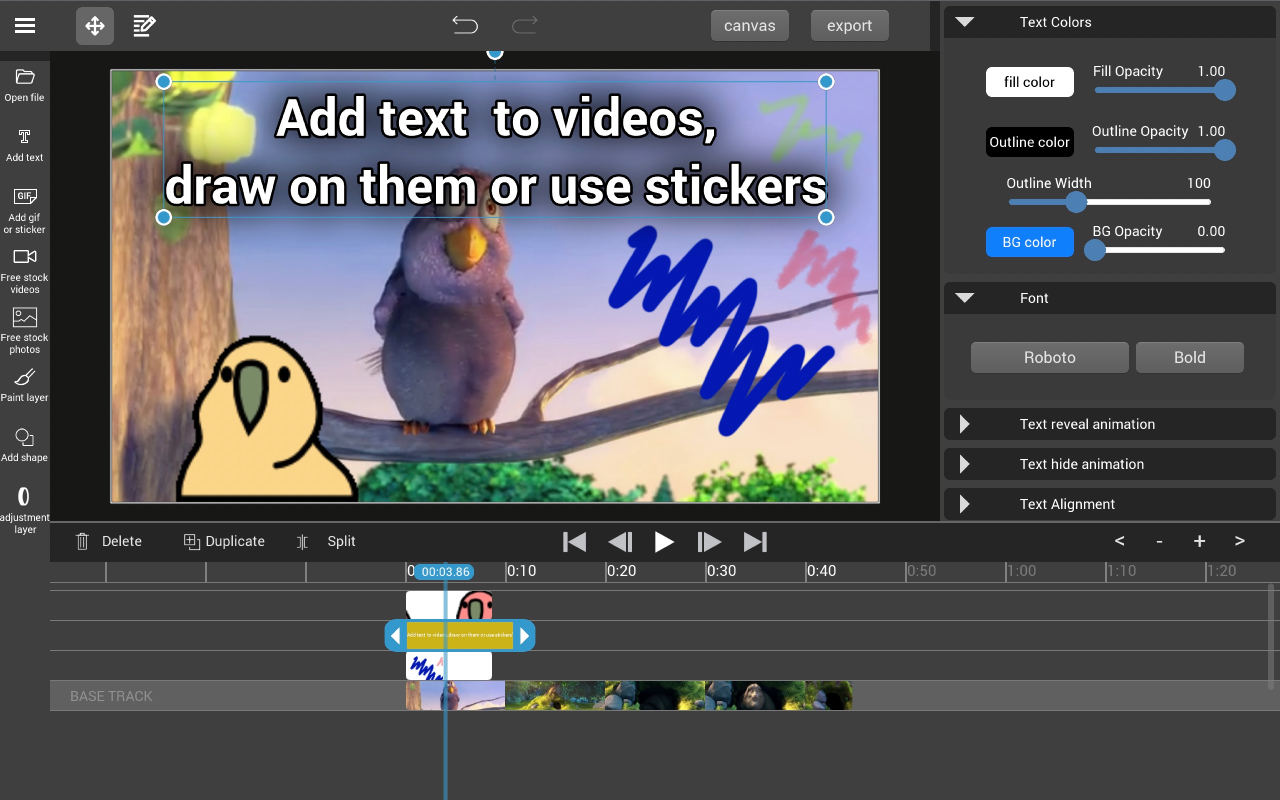Click the top-left text box resize handle
Image resolution: width=1280 pixels, height=800 pixels.
coord(164,81)
